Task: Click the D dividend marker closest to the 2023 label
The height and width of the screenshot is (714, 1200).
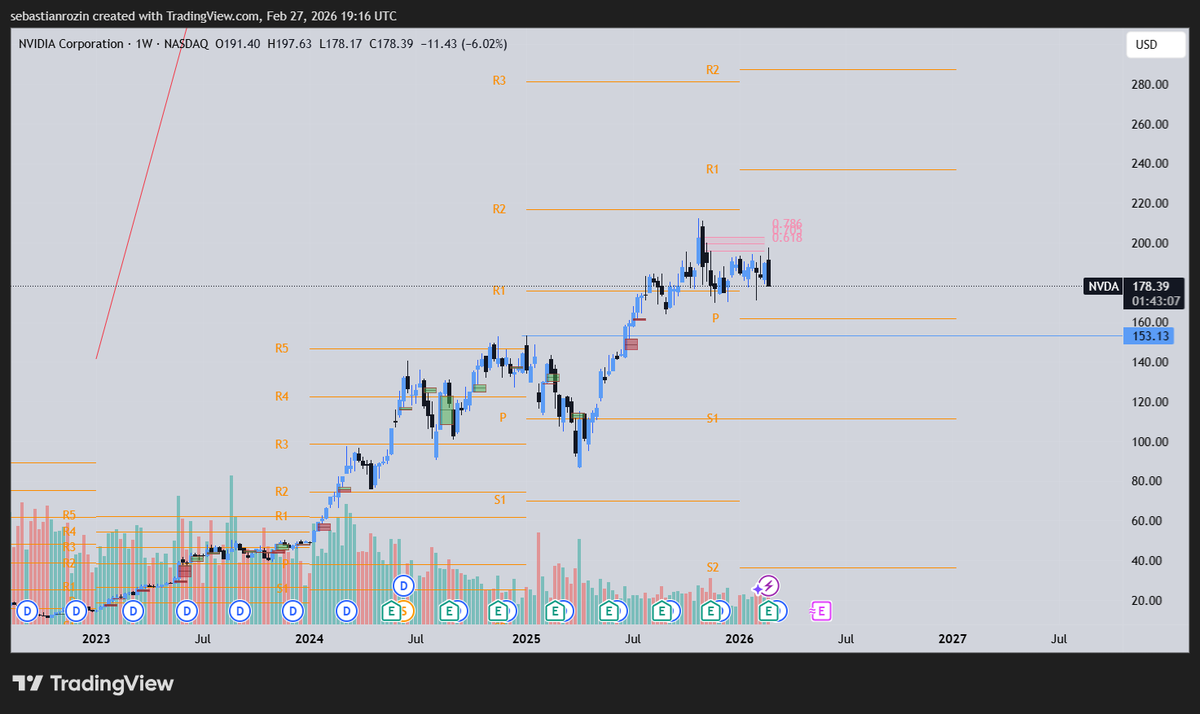Action: pyautogui.click(x=75, y=610)
